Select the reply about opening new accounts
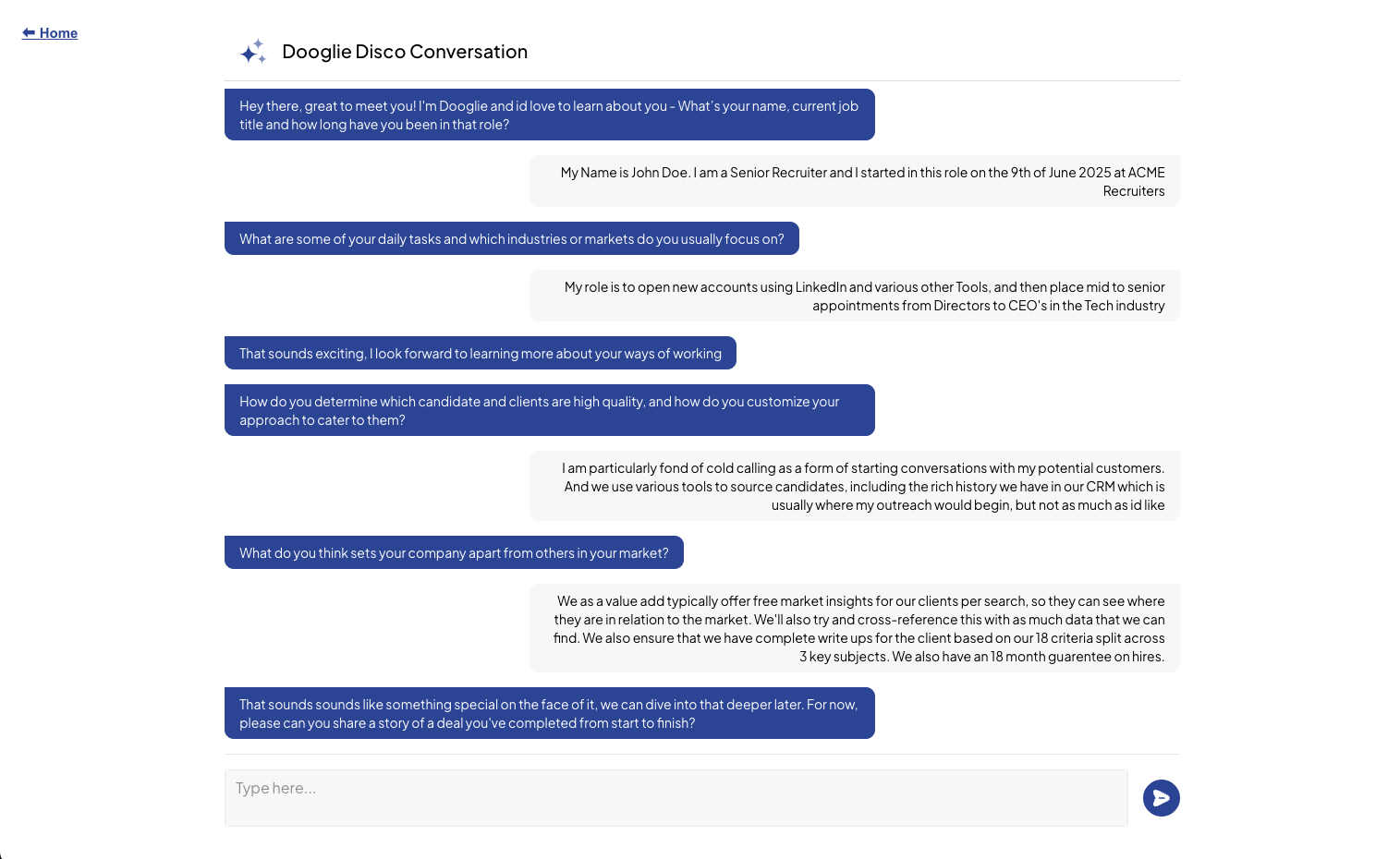Image resolution: width=1400 pixels, height=859 pixels. click(854, 296)
